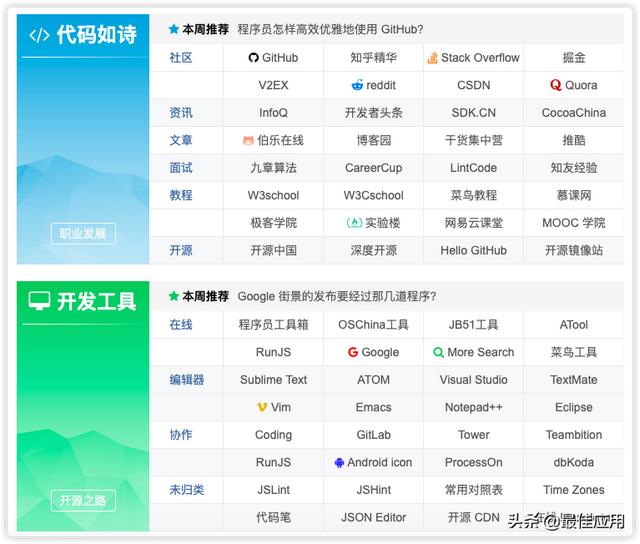
Task: Click the Google G logo icon
Action: (353, 352)
